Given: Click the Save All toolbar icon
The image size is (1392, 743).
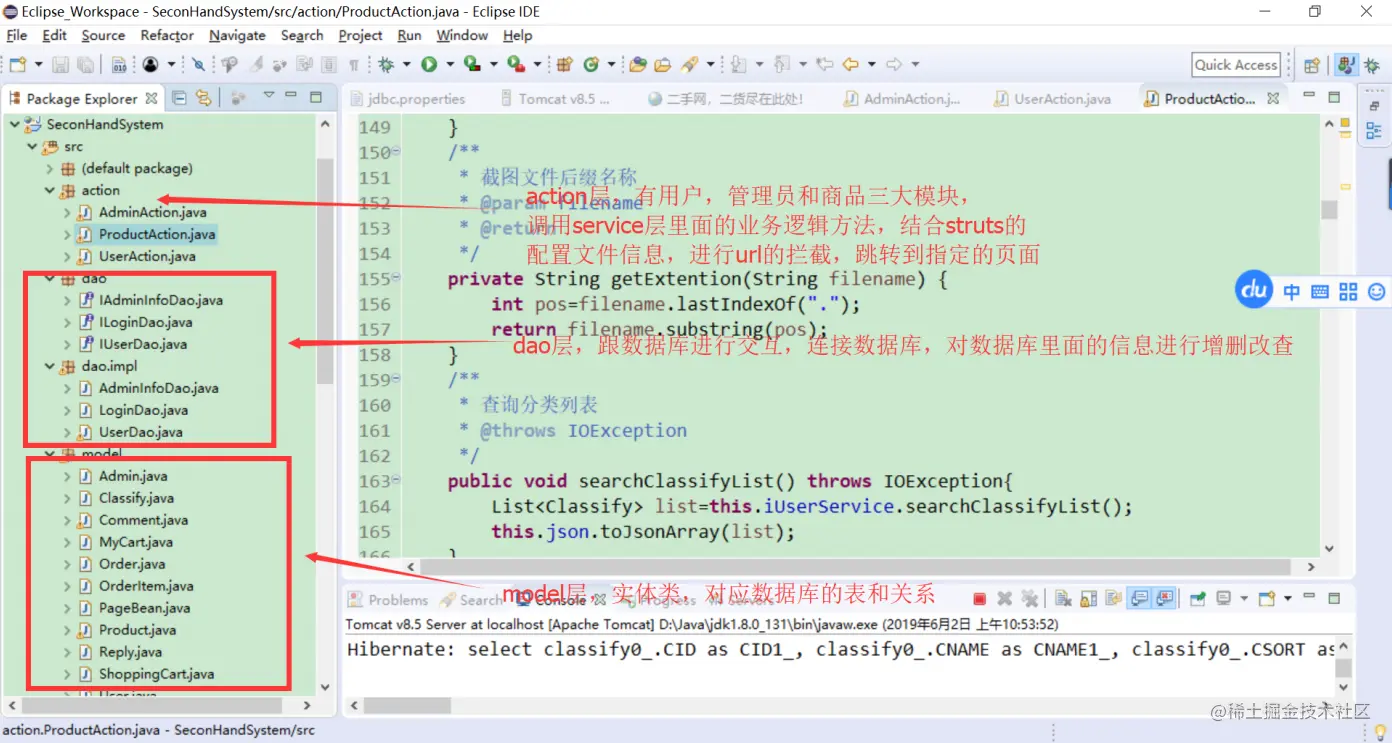Looking at the screenshot, I should point(85,64).
